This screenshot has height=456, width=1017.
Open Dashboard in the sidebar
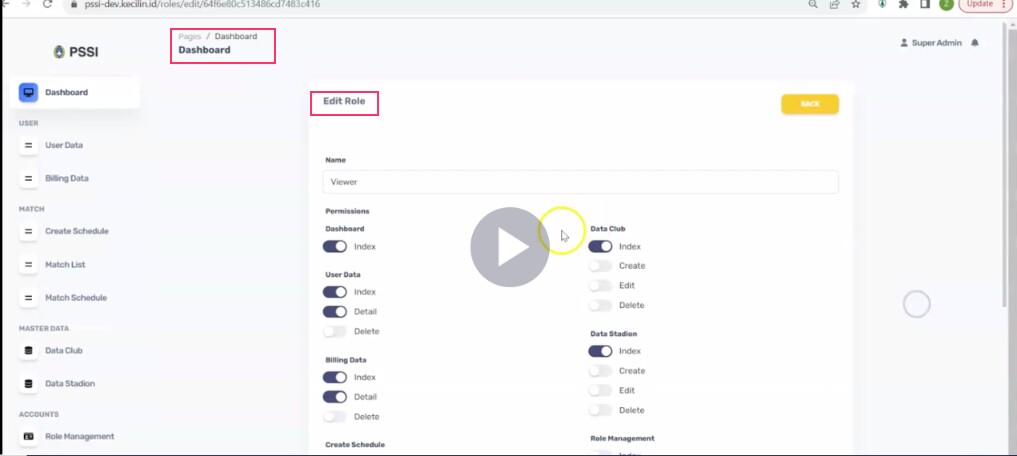coord(75,92)
